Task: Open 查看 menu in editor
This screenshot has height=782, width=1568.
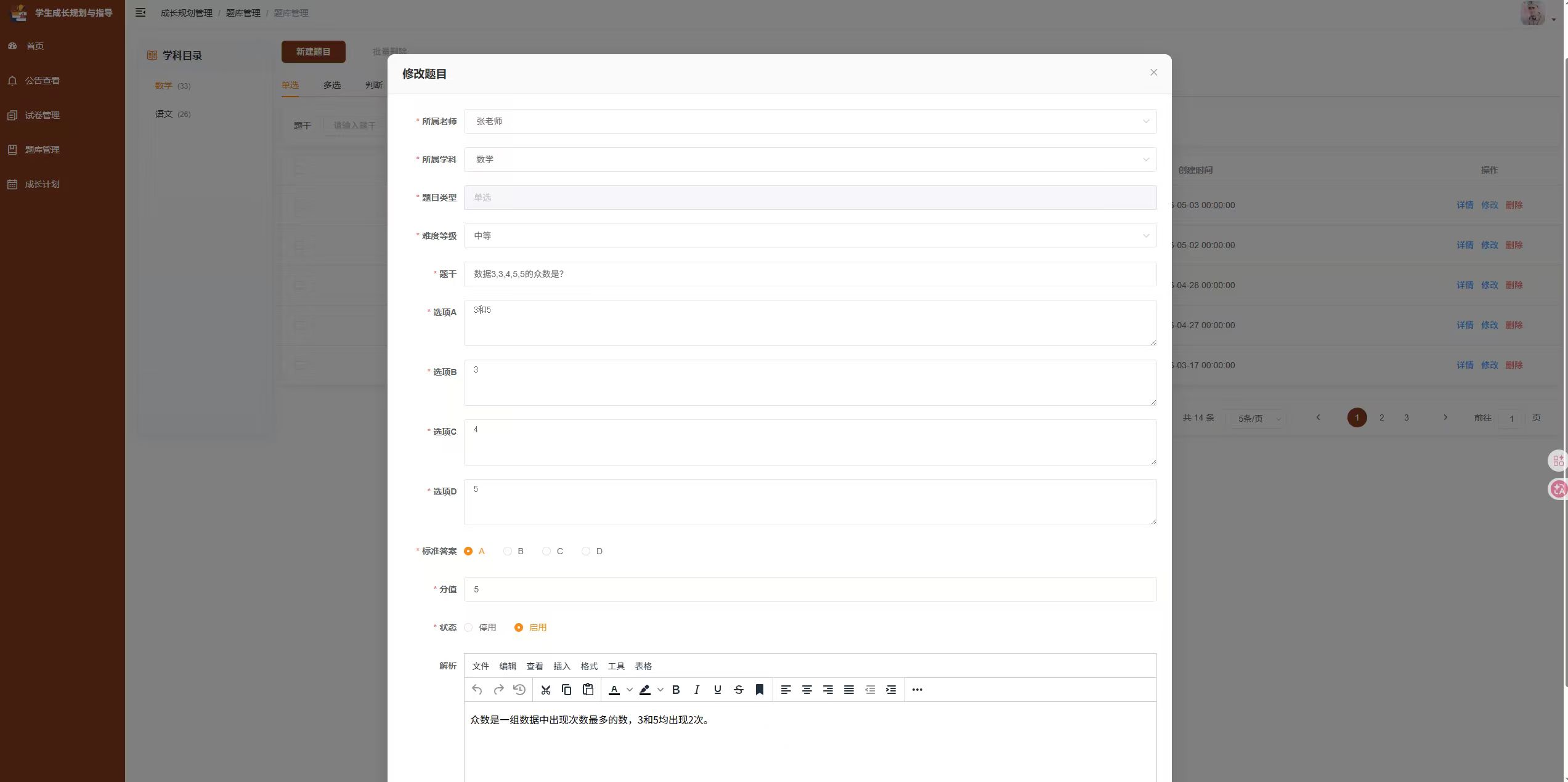Action: pyautogui.click(x=535, y=666)
